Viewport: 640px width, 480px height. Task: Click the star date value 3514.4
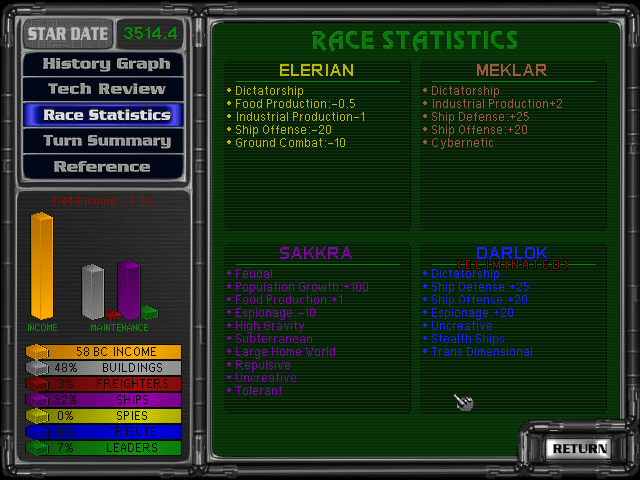tap(150, 33)
